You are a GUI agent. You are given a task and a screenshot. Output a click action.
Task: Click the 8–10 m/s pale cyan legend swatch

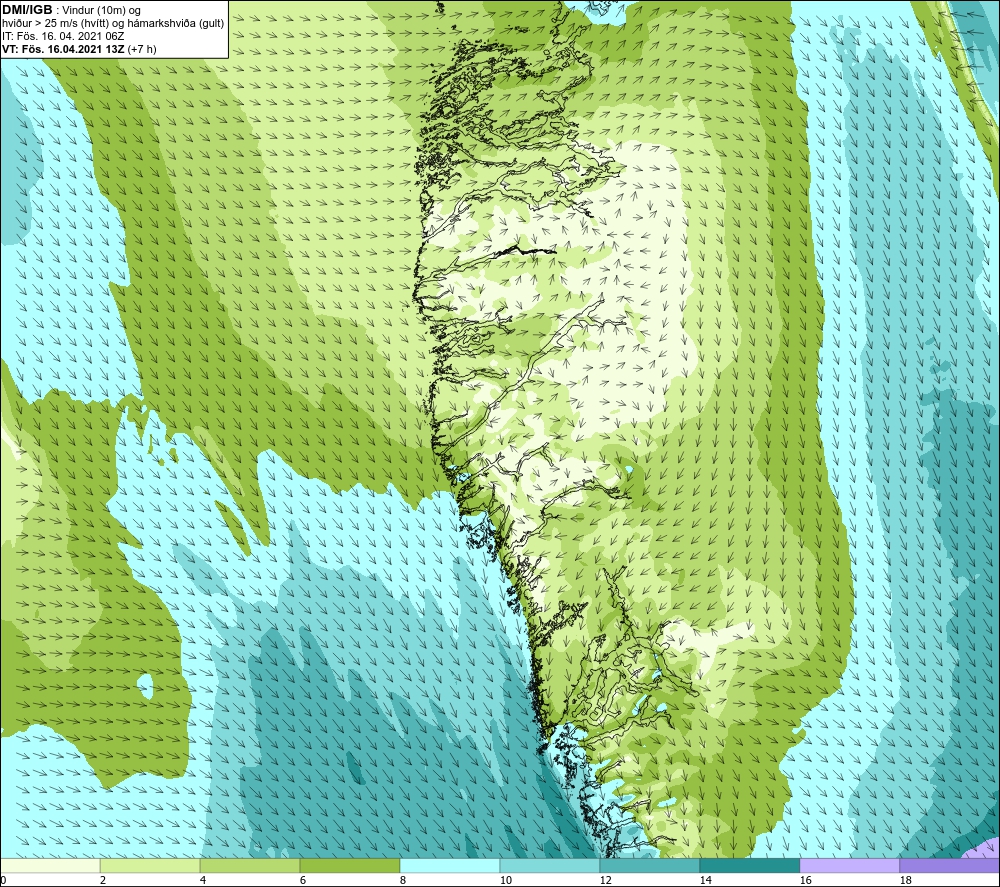coord(450,865)
